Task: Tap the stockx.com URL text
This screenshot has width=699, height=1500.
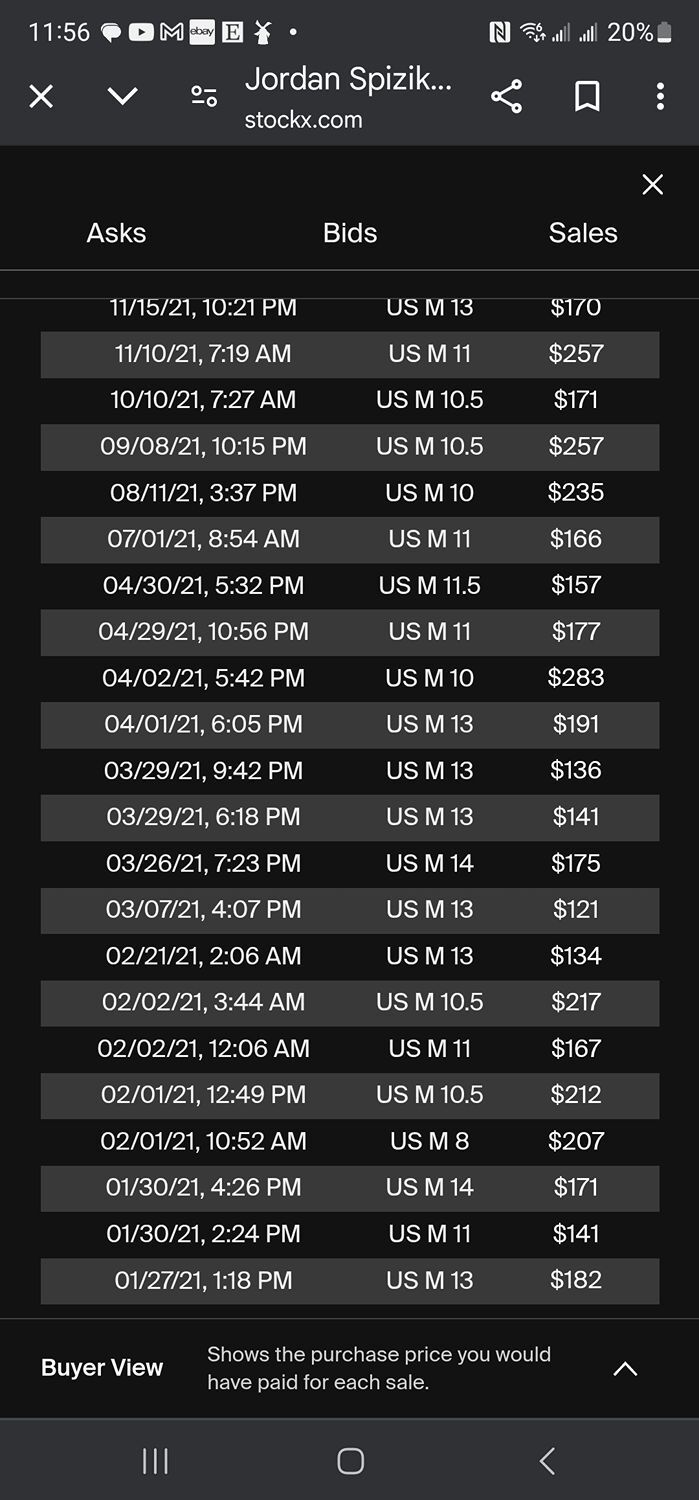Action: coord(304,120)
